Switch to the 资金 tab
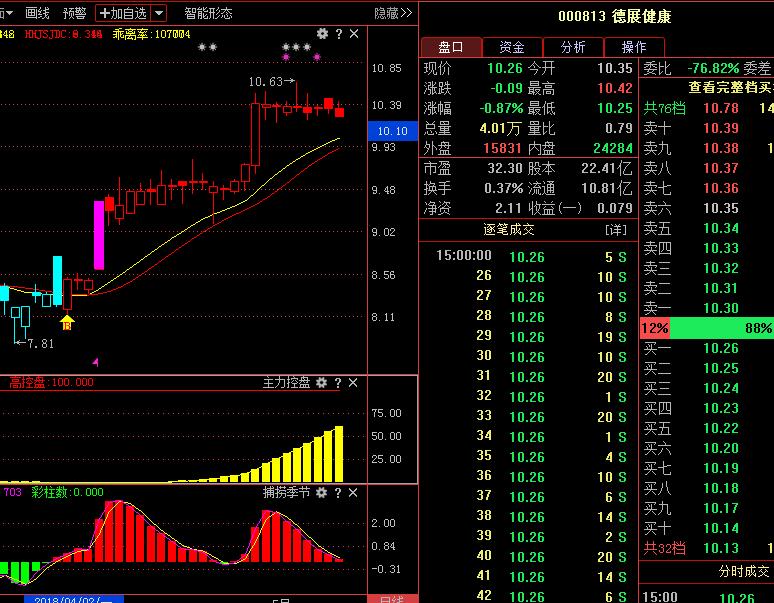The width and height of the screenshot is (774, 603). coord(512,47)
